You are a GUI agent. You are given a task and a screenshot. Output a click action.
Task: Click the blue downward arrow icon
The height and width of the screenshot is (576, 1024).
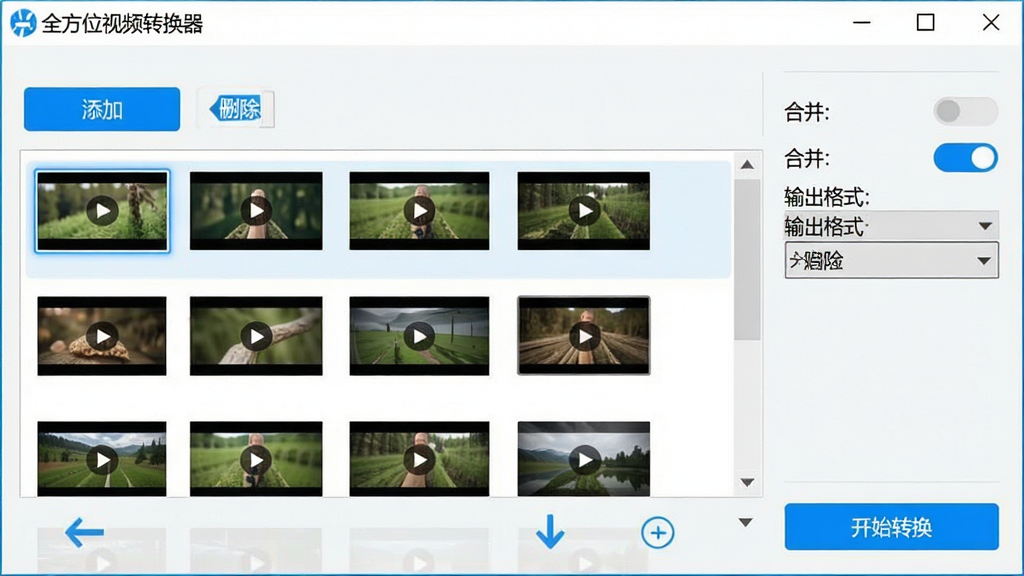pyautogui.click(x=550, y=532)
